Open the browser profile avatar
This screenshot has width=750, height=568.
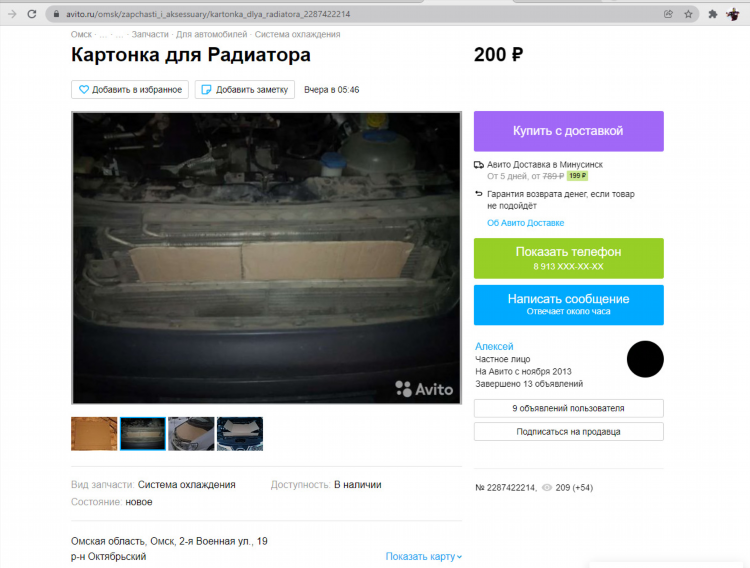(733, 14)
